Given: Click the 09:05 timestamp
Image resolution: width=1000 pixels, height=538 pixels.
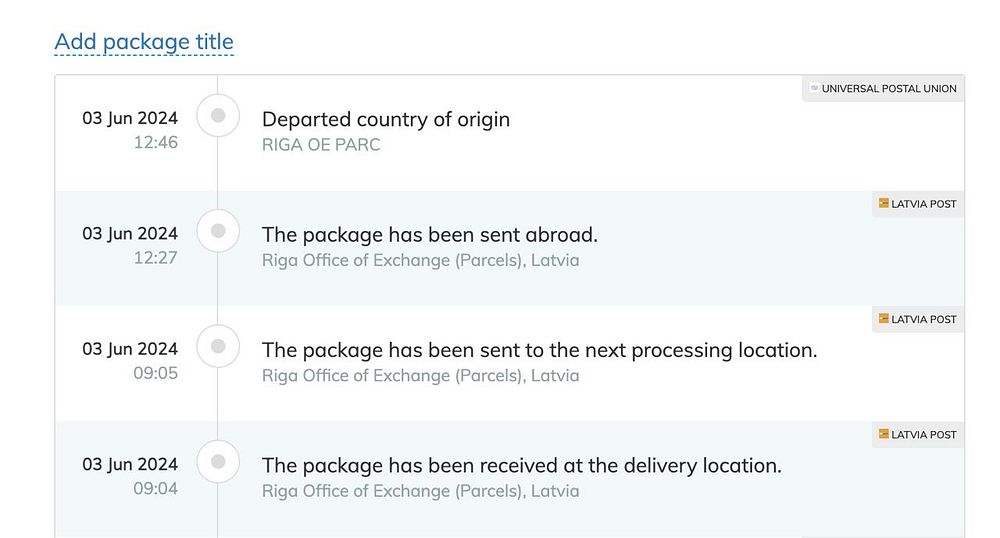Looking at the screenshot, I should (x=156, y=374).
